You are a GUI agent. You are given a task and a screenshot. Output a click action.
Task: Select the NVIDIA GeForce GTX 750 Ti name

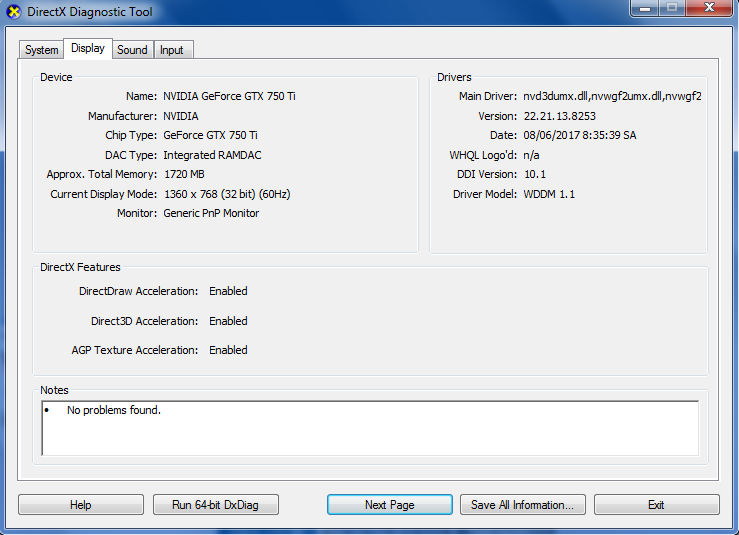pos(229,96)
